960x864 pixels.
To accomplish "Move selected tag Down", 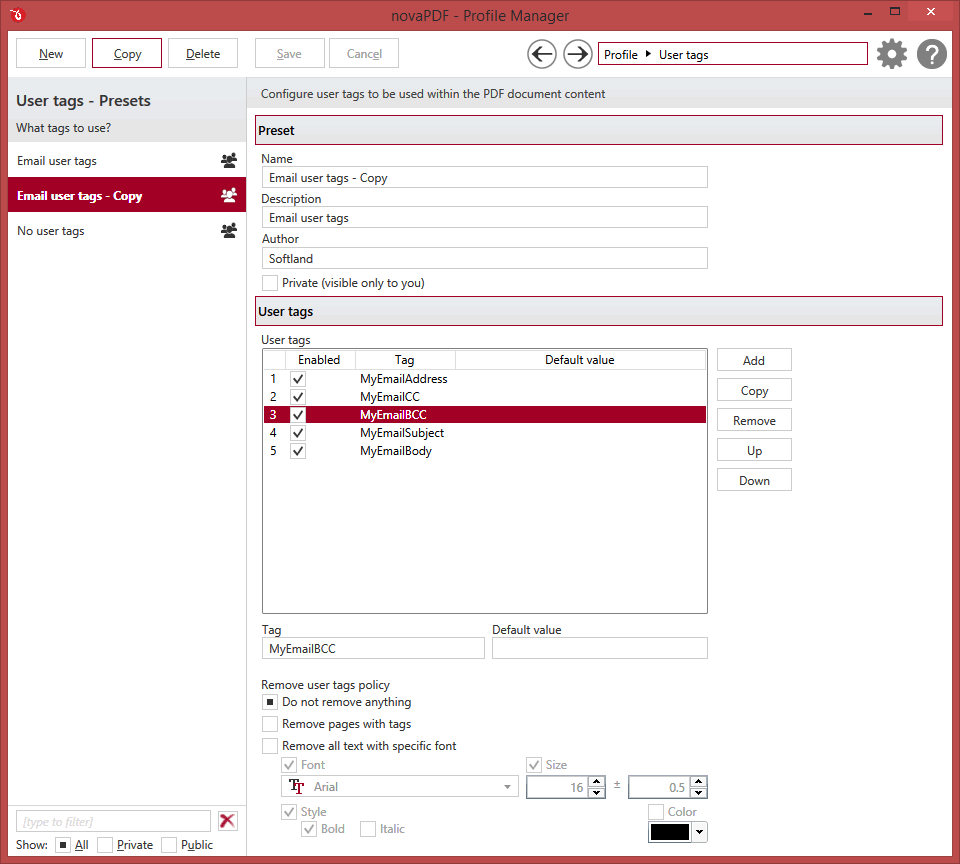I will tap(754, 480).
